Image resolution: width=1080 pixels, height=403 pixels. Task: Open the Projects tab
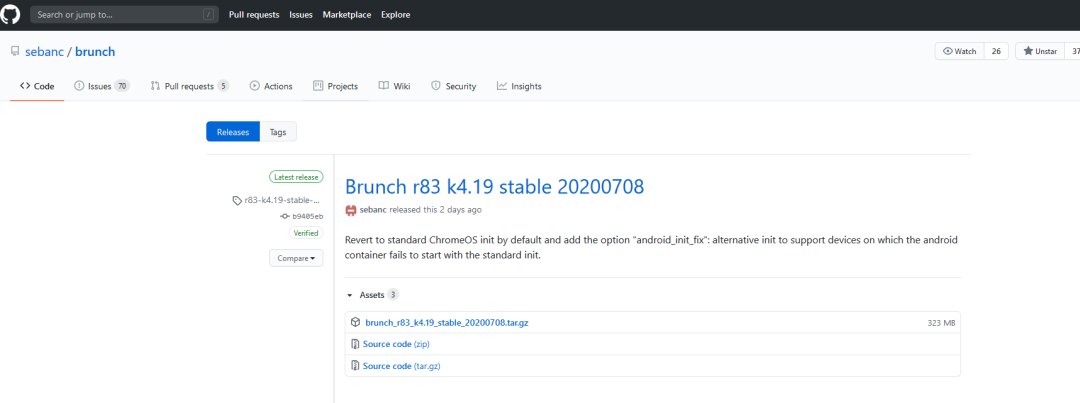pyautogui.click(x=335, y=86)
